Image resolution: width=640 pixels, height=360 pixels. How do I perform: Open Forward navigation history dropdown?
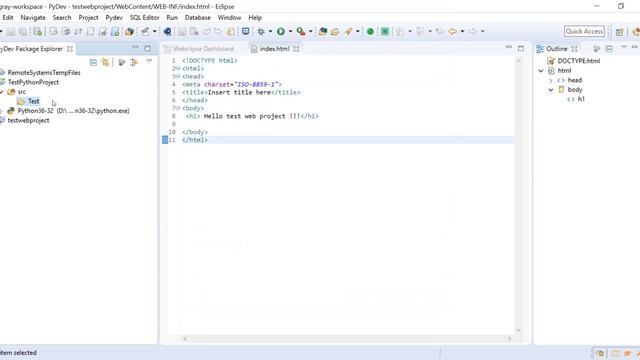[x=482, y=31]
